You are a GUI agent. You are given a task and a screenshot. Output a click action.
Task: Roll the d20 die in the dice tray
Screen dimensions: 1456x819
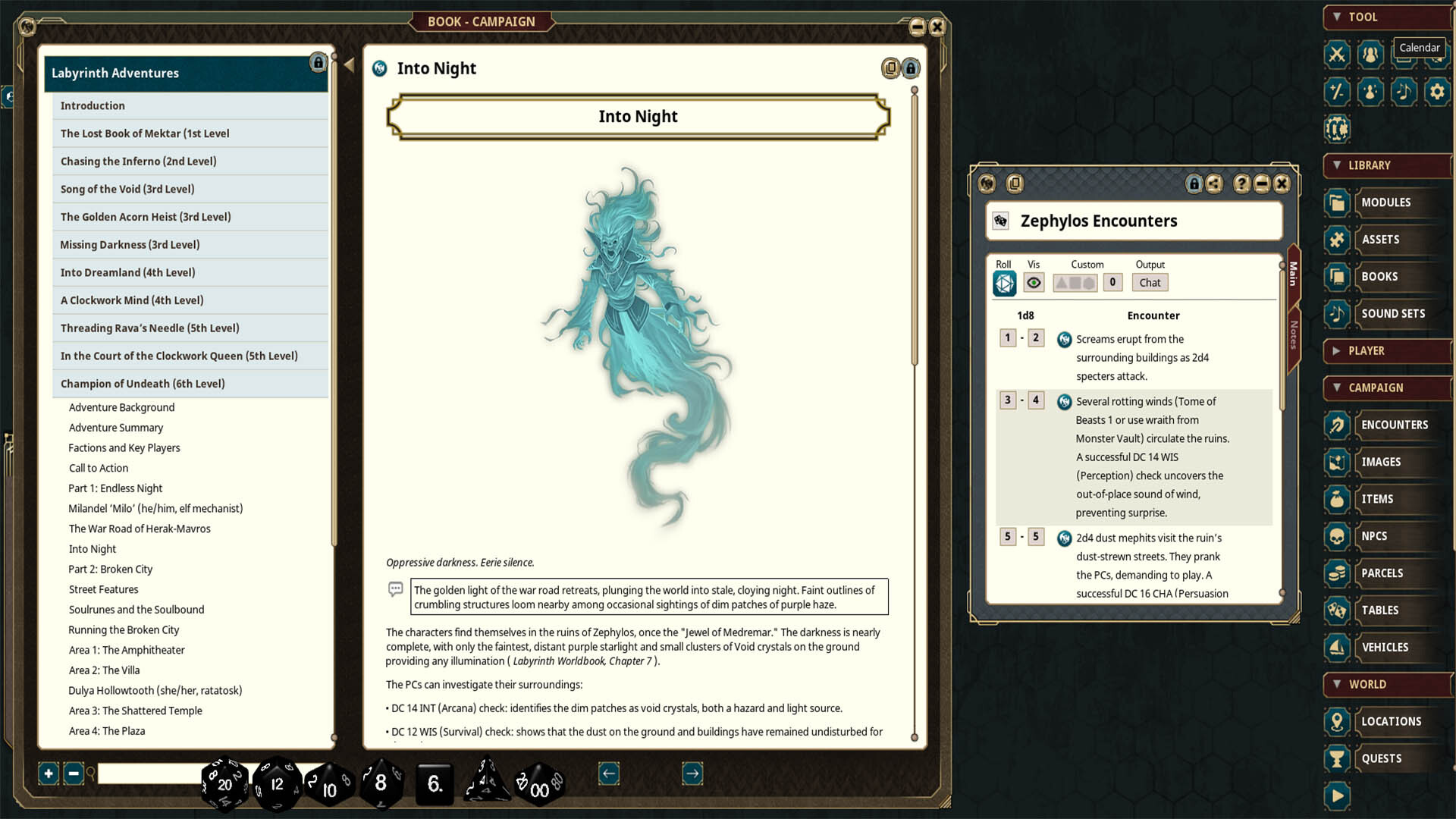click(x=224, y=785)
